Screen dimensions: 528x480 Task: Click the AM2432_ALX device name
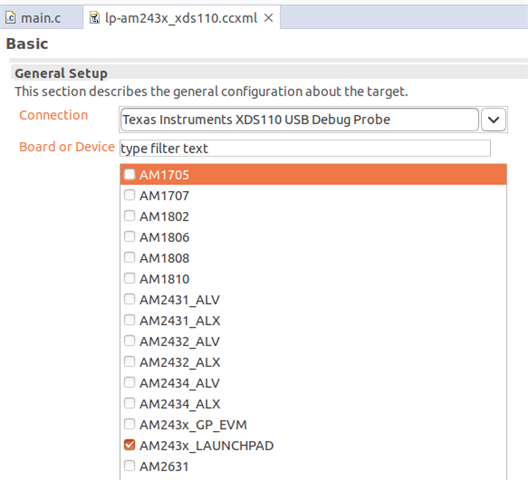coord(179,363)
